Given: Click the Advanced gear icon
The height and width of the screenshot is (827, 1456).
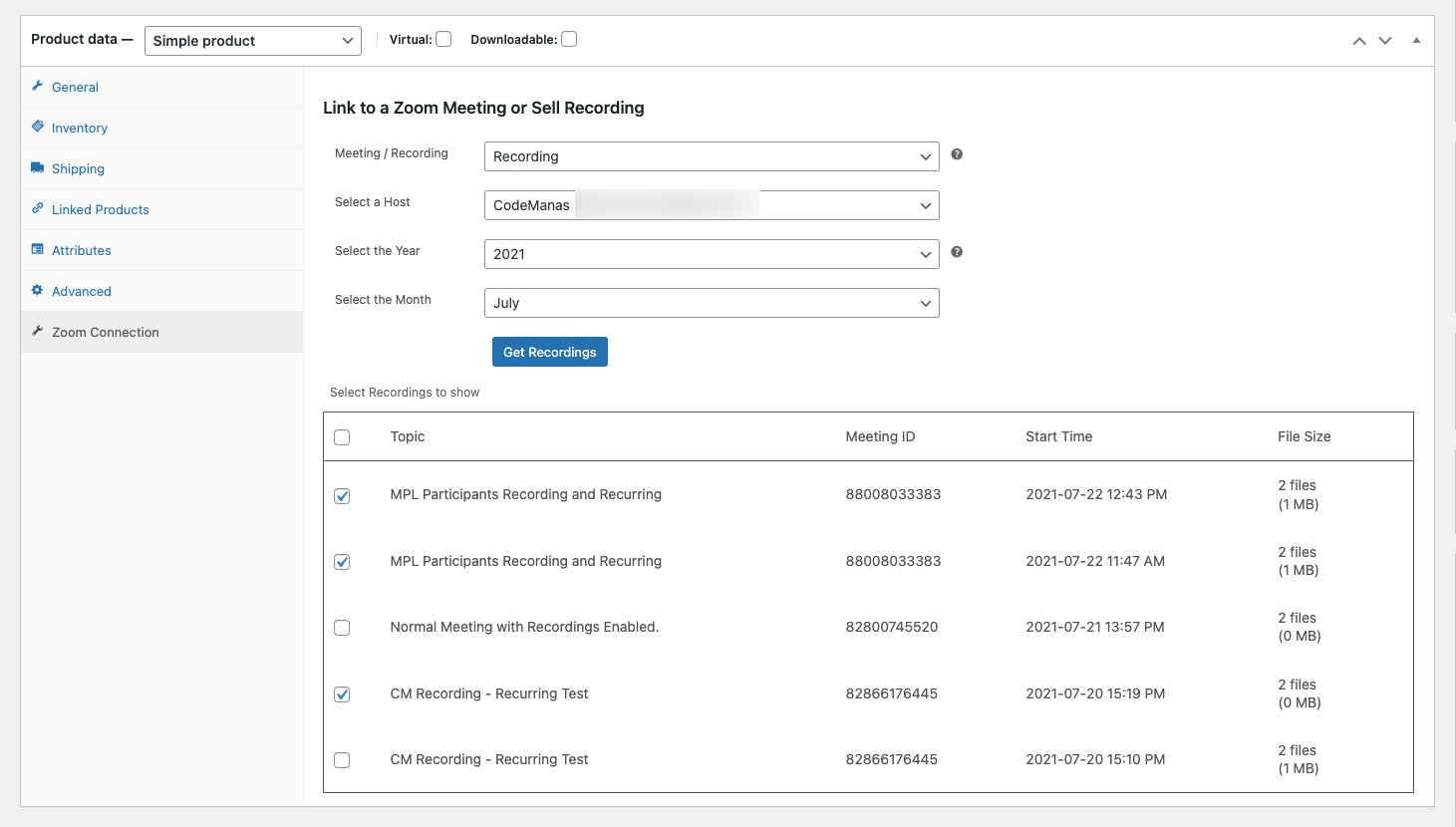Looking at the screenshot, I should pyautogui.click(x=38, y=290).
